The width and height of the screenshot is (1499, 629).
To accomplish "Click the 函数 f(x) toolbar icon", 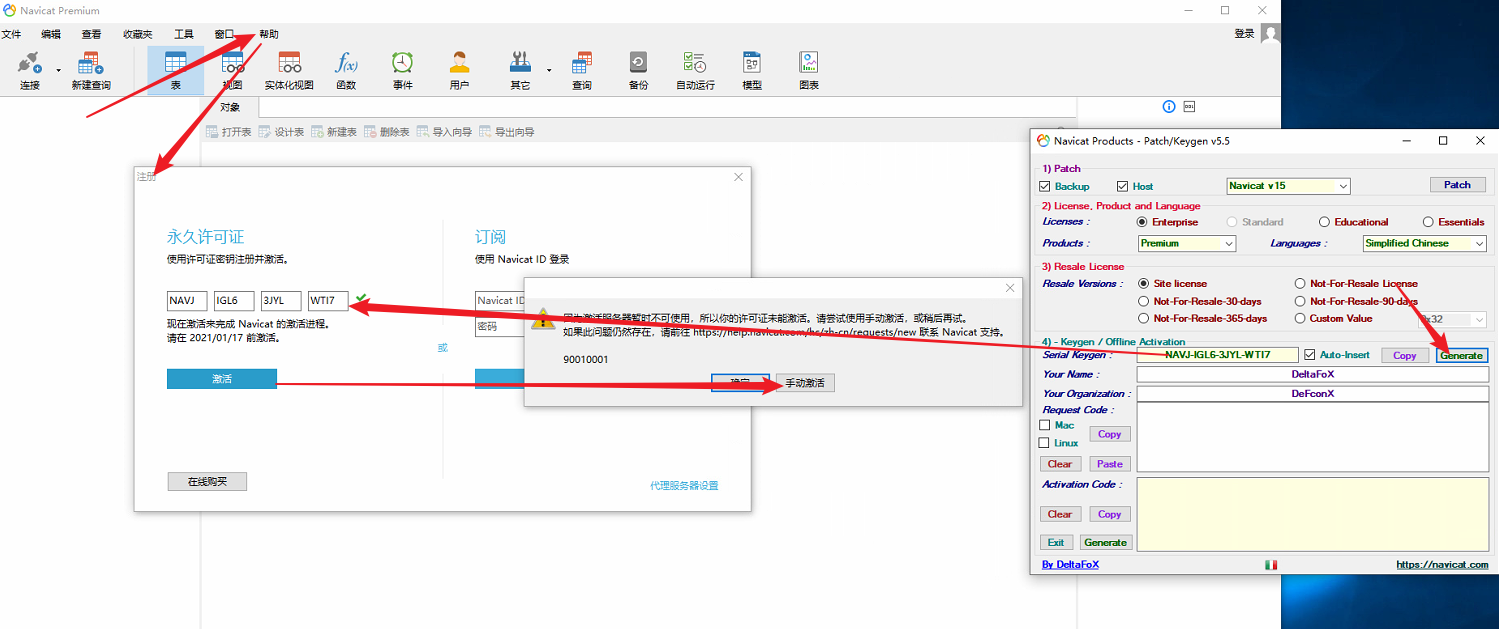I will pyautogui.click(x=346, y=70).
